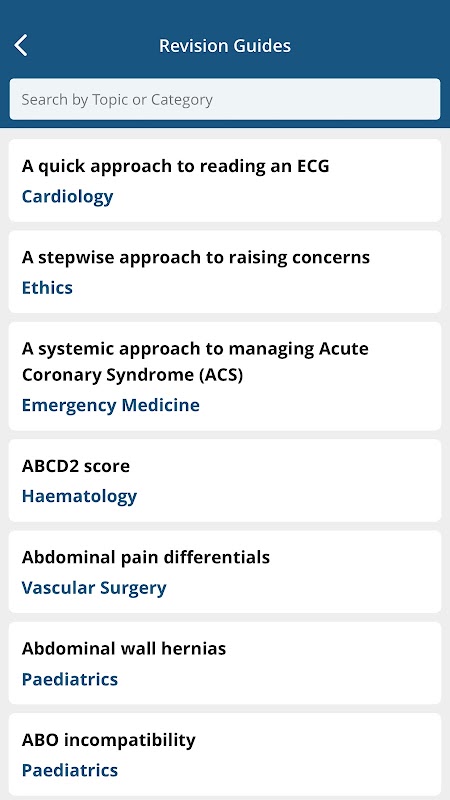Image resolution: width=450 pixels, height=800 pixels.
Task: Tap the raising concerns card's empty area
Action: 306,288
